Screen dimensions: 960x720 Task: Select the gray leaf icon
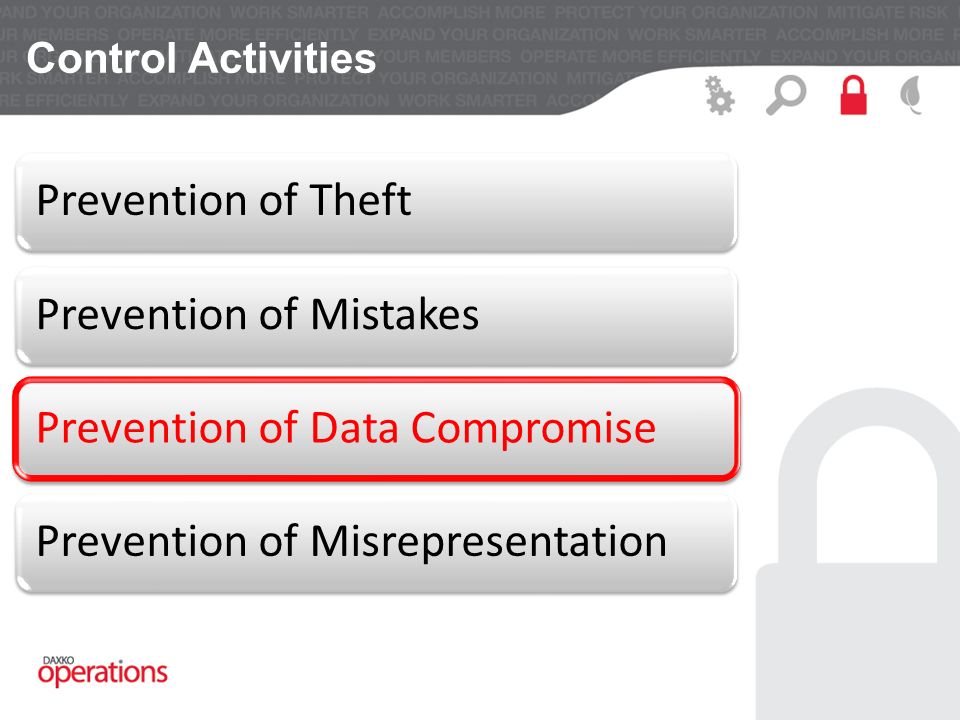(912, 95)
